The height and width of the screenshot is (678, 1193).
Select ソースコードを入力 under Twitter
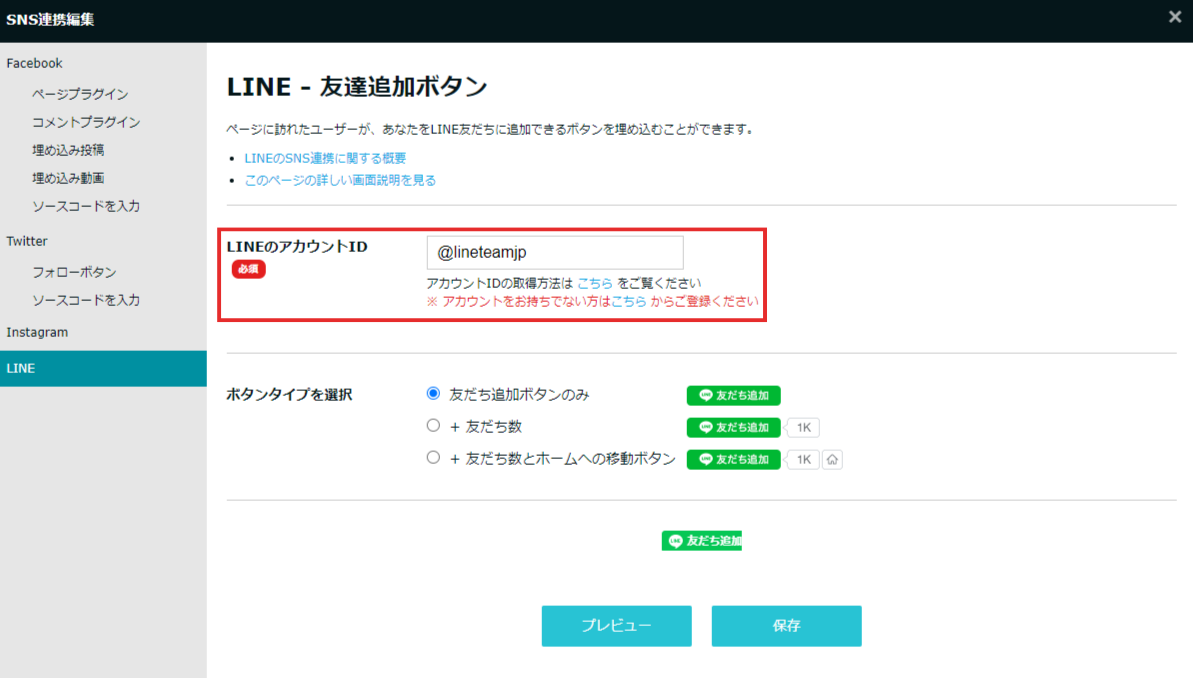point(86,301)
